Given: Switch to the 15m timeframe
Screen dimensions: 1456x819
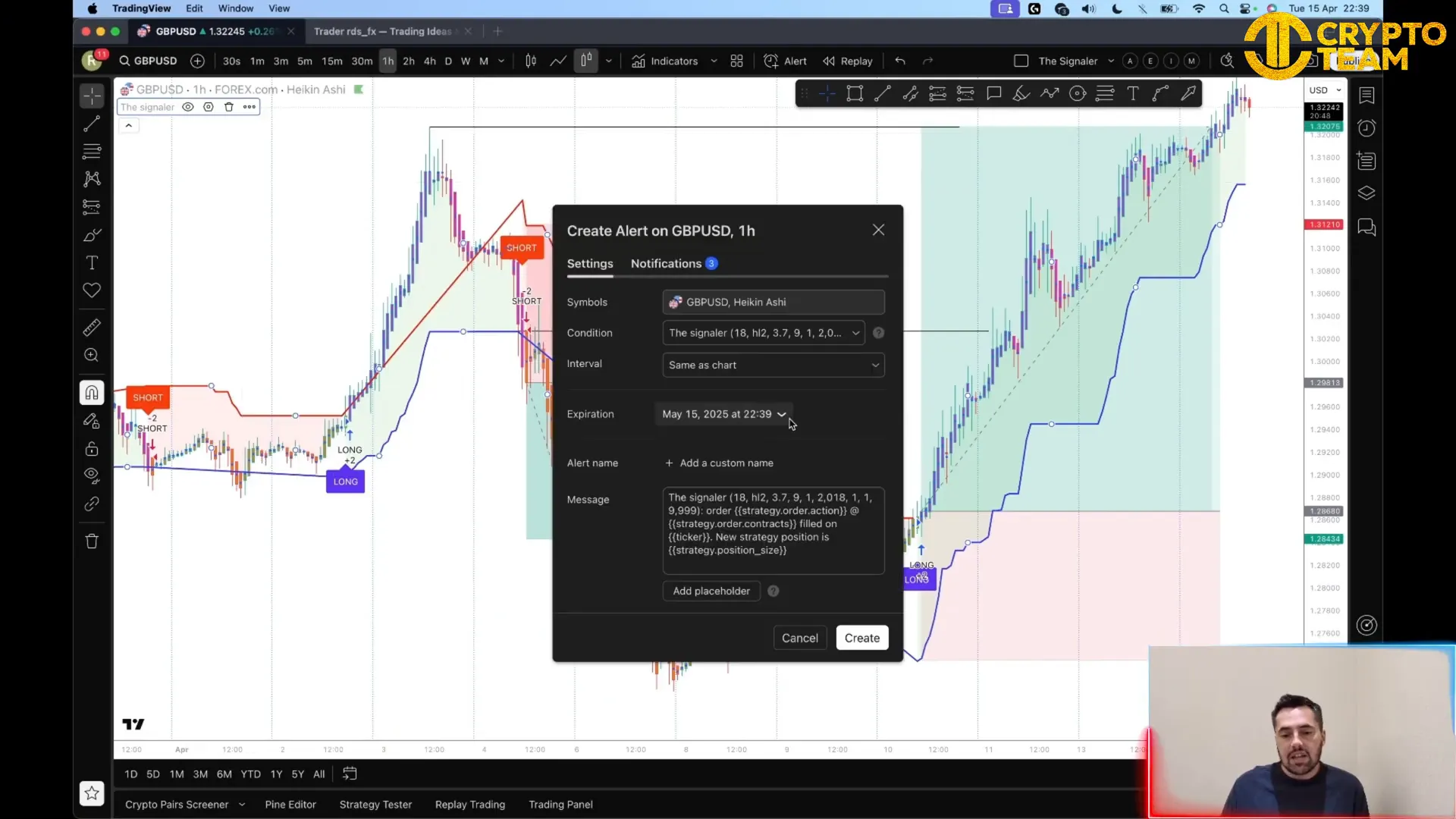Looking at the screenshot, I should tap(331, 61).
